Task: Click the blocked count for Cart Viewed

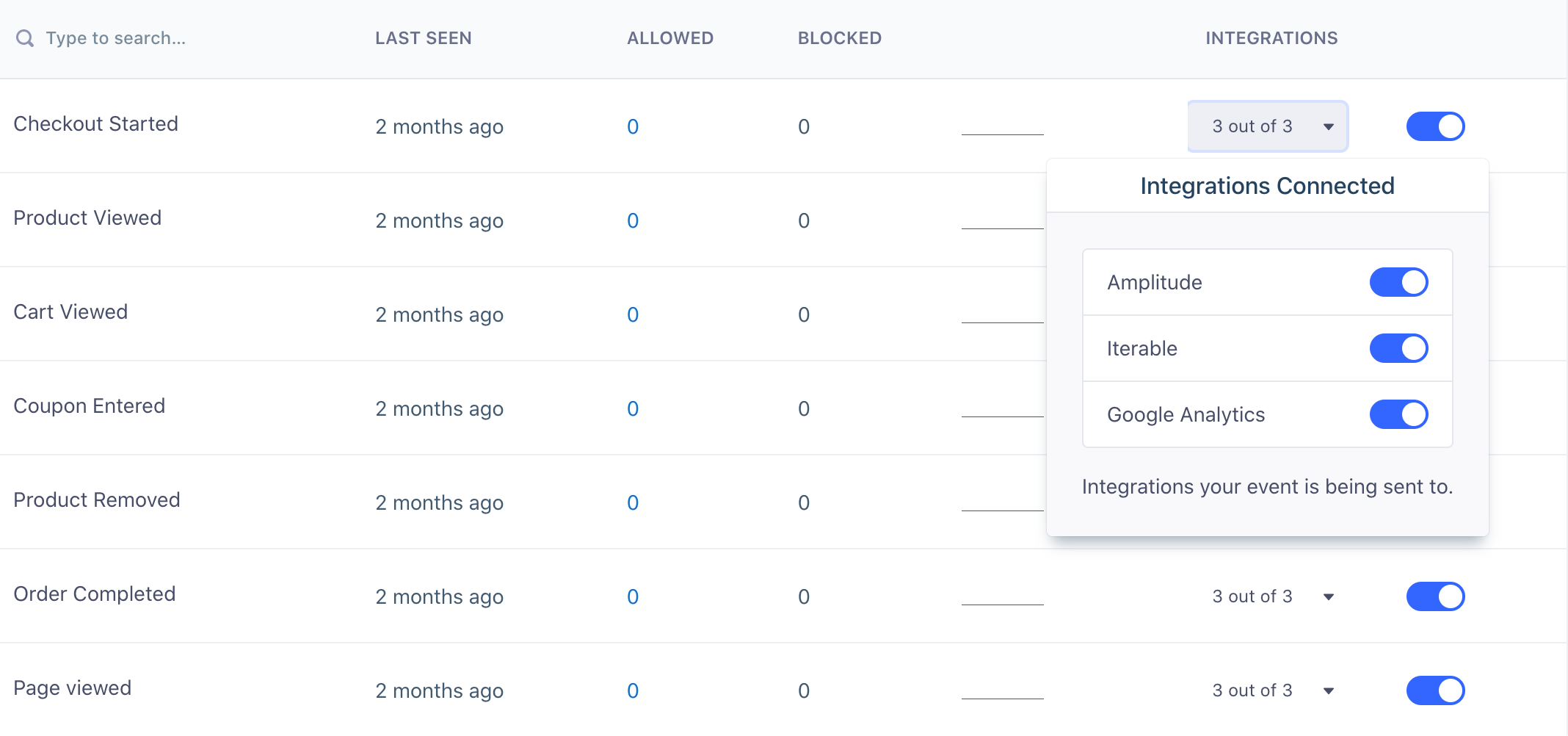Action: (x=804, y=314)
